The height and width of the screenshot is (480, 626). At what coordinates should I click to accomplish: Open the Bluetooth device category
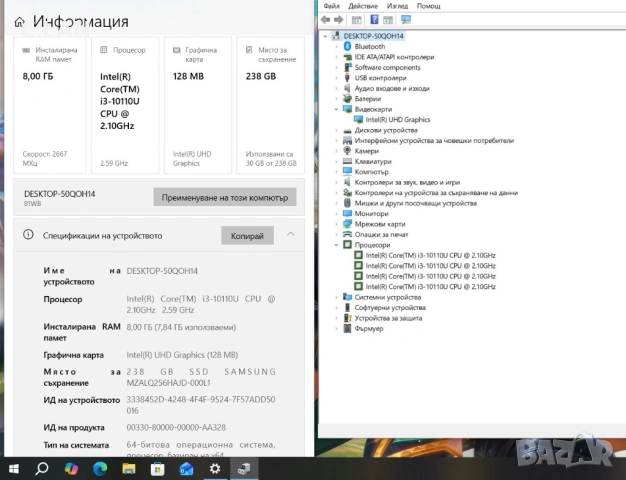370,46
